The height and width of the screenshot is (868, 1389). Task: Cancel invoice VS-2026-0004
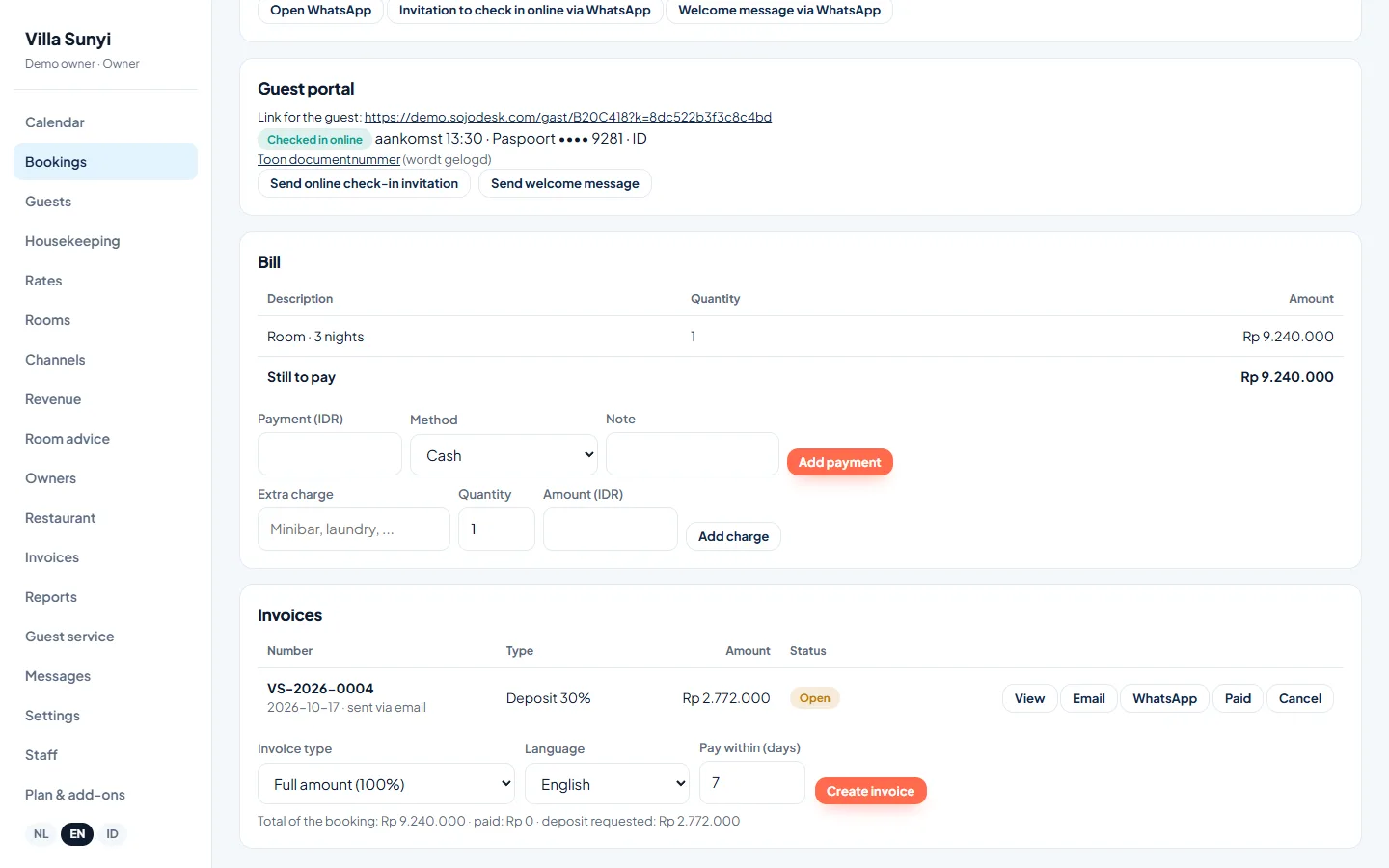click(1300, 698)
